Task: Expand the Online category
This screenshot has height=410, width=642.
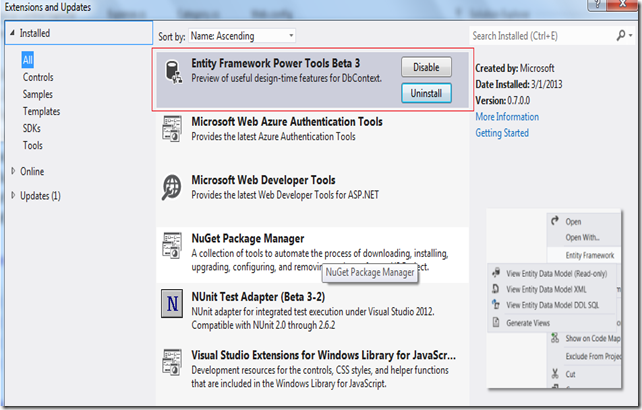Action: pos(13,171)
